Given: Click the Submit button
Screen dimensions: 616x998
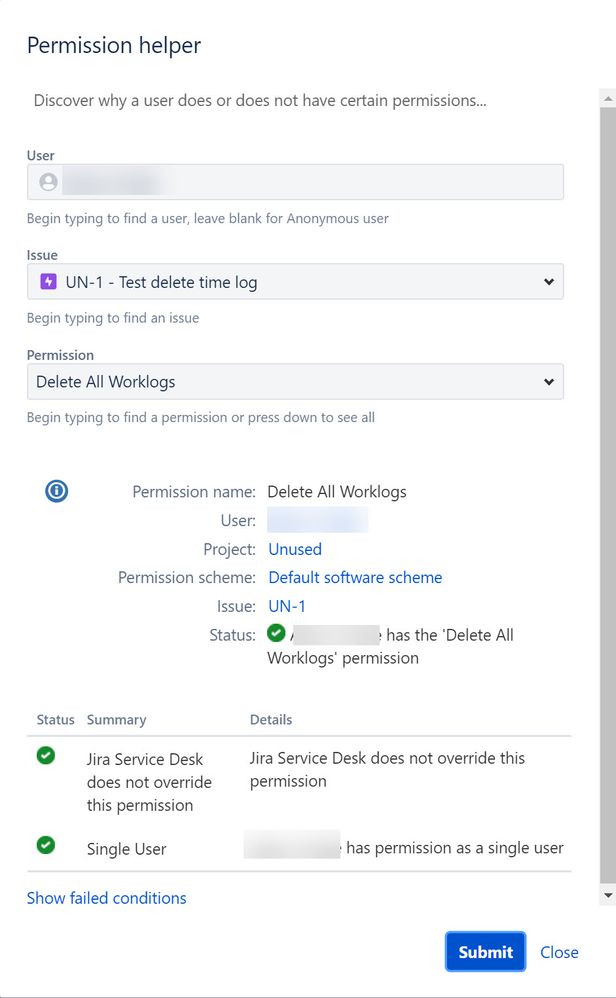Looking at the screenshot, I should (486, 952).
